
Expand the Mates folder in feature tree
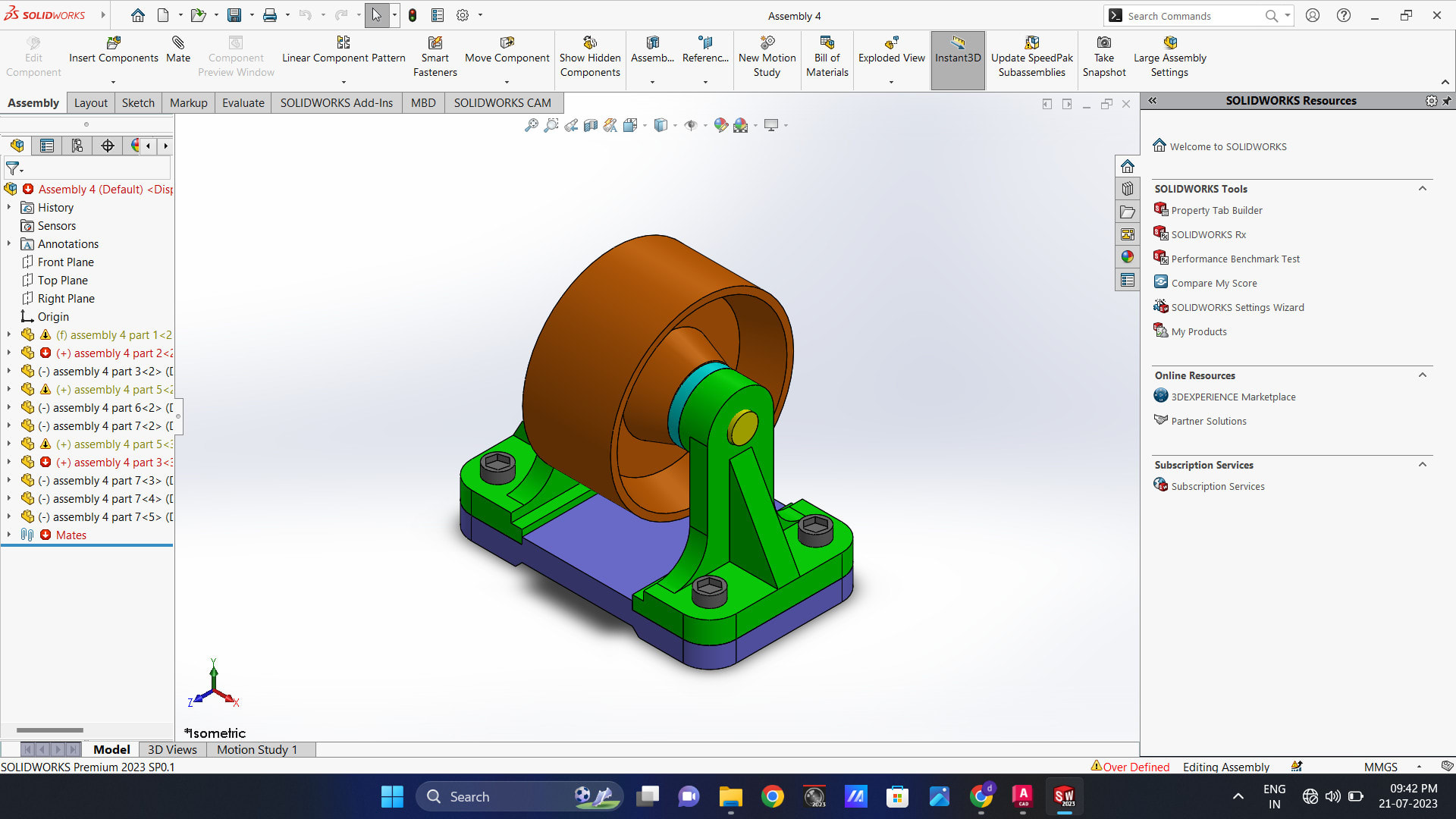tap(8, 535)
